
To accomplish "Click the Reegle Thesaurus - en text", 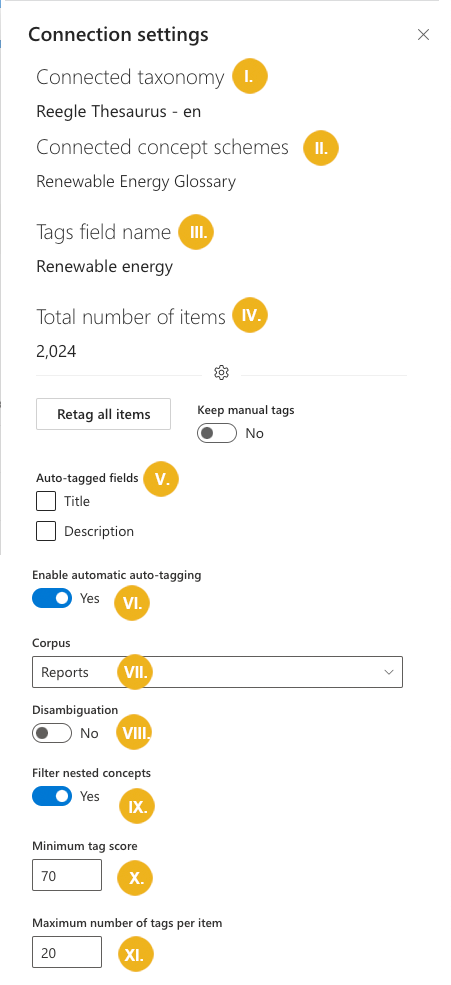I will (x=119, y=112).
